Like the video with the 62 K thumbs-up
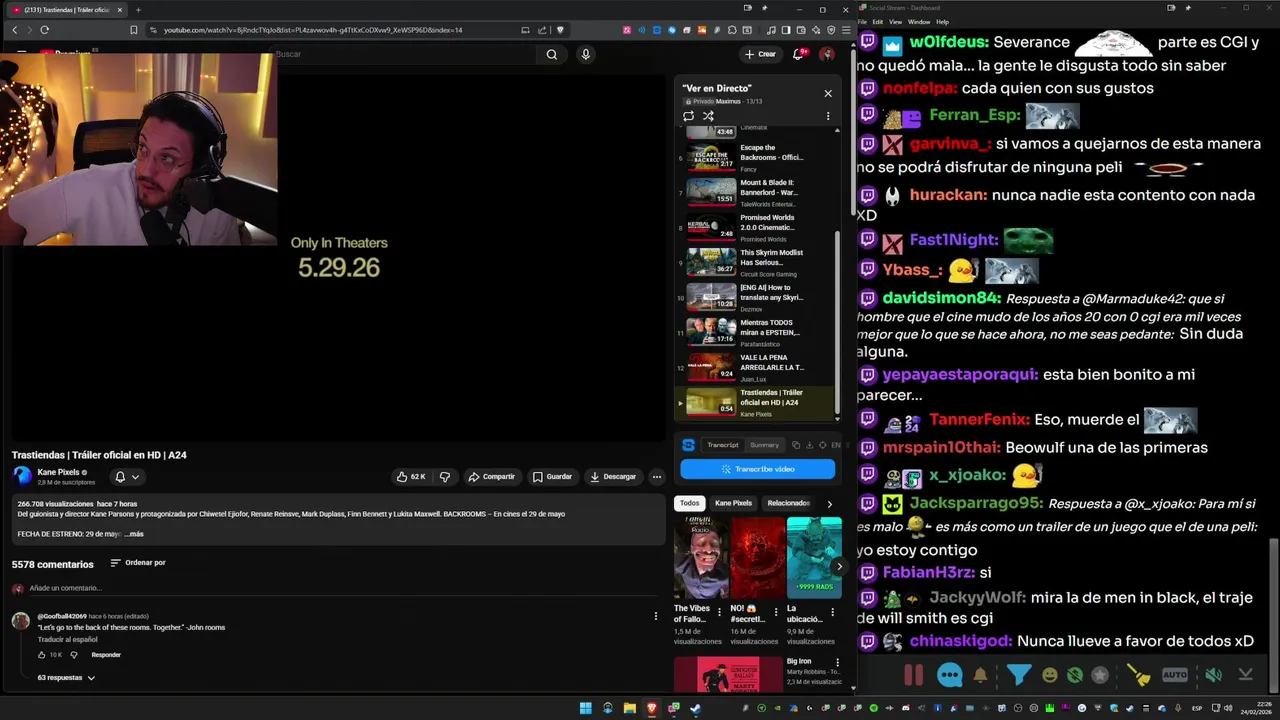Screen dimensions: 1280x720 tap(411, 477)
